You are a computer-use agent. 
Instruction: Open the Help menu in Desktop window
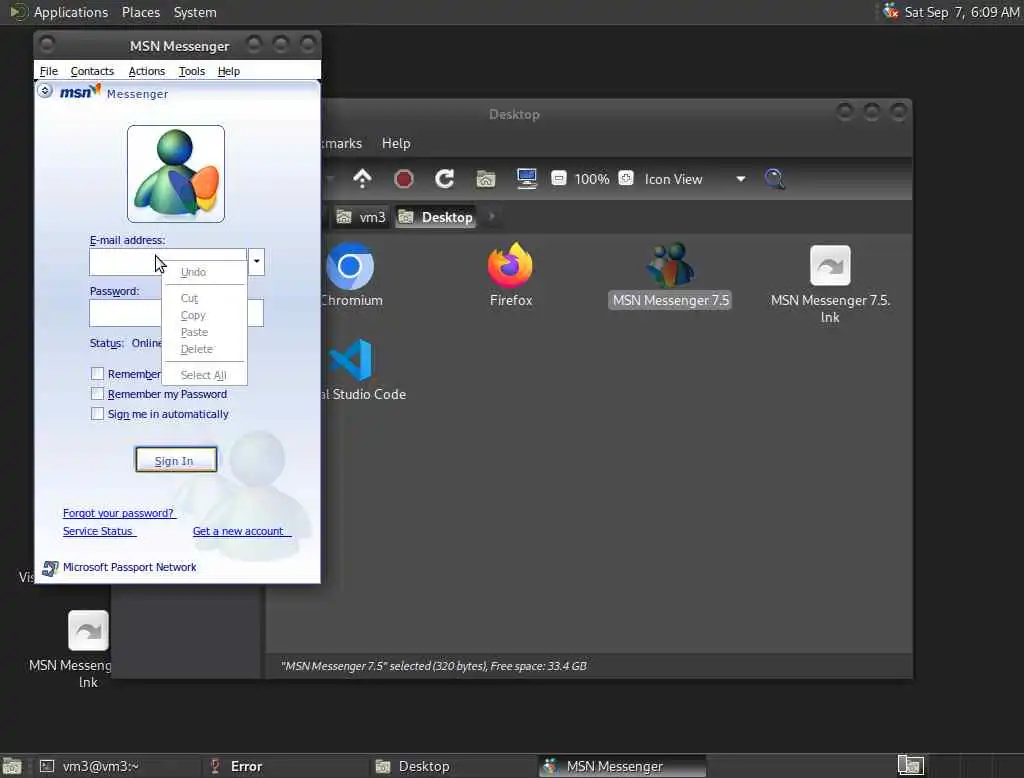coord(396,143)
